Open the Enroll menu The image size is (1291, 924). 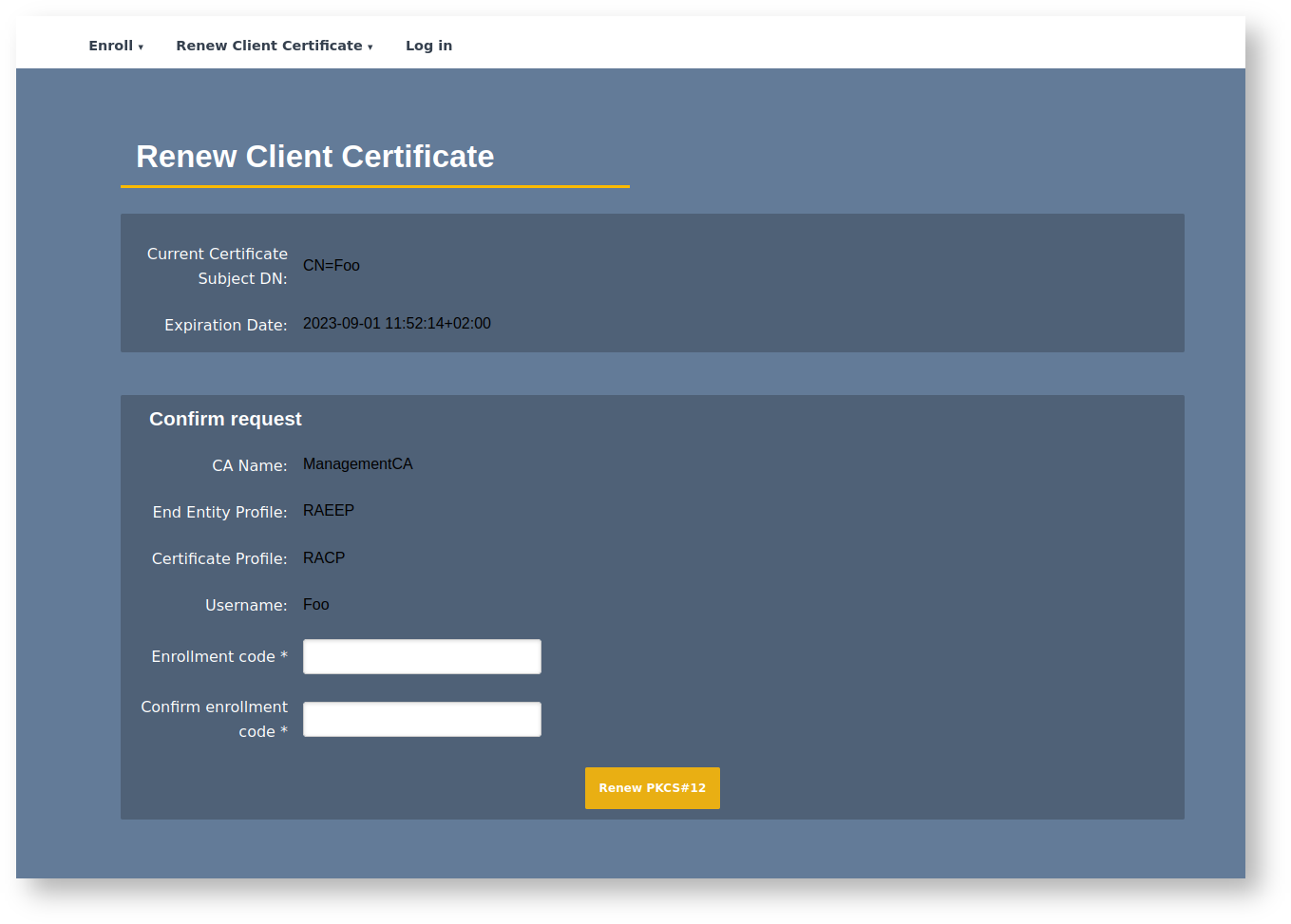click(111, 46)
